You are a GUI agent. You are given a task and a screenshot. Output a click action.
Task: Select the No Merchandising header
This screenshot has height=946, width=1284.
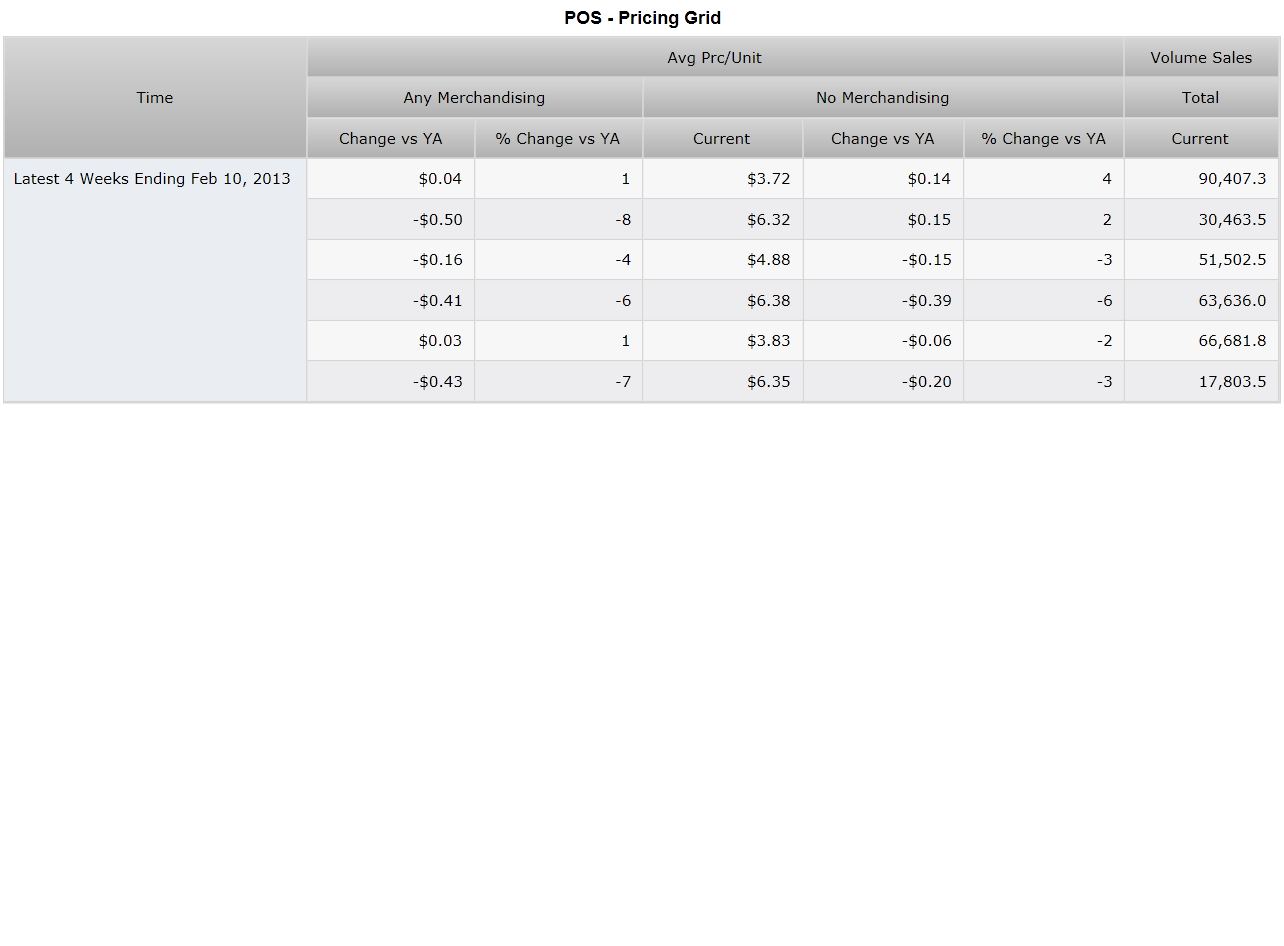click(883, 98)
